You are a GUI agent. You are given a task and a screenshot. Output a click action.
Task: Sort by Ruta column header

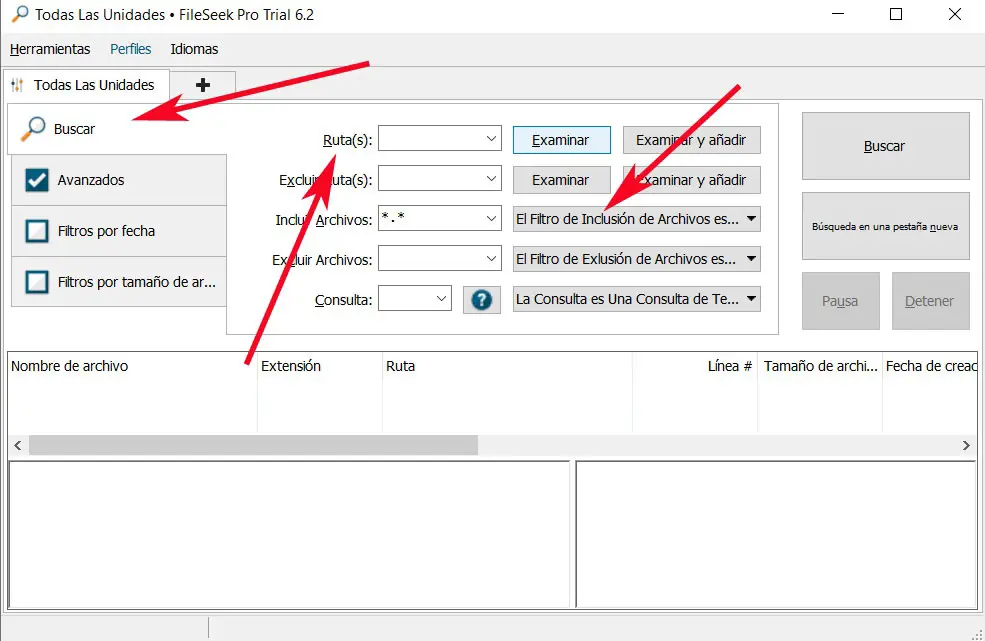coord(507,366)
